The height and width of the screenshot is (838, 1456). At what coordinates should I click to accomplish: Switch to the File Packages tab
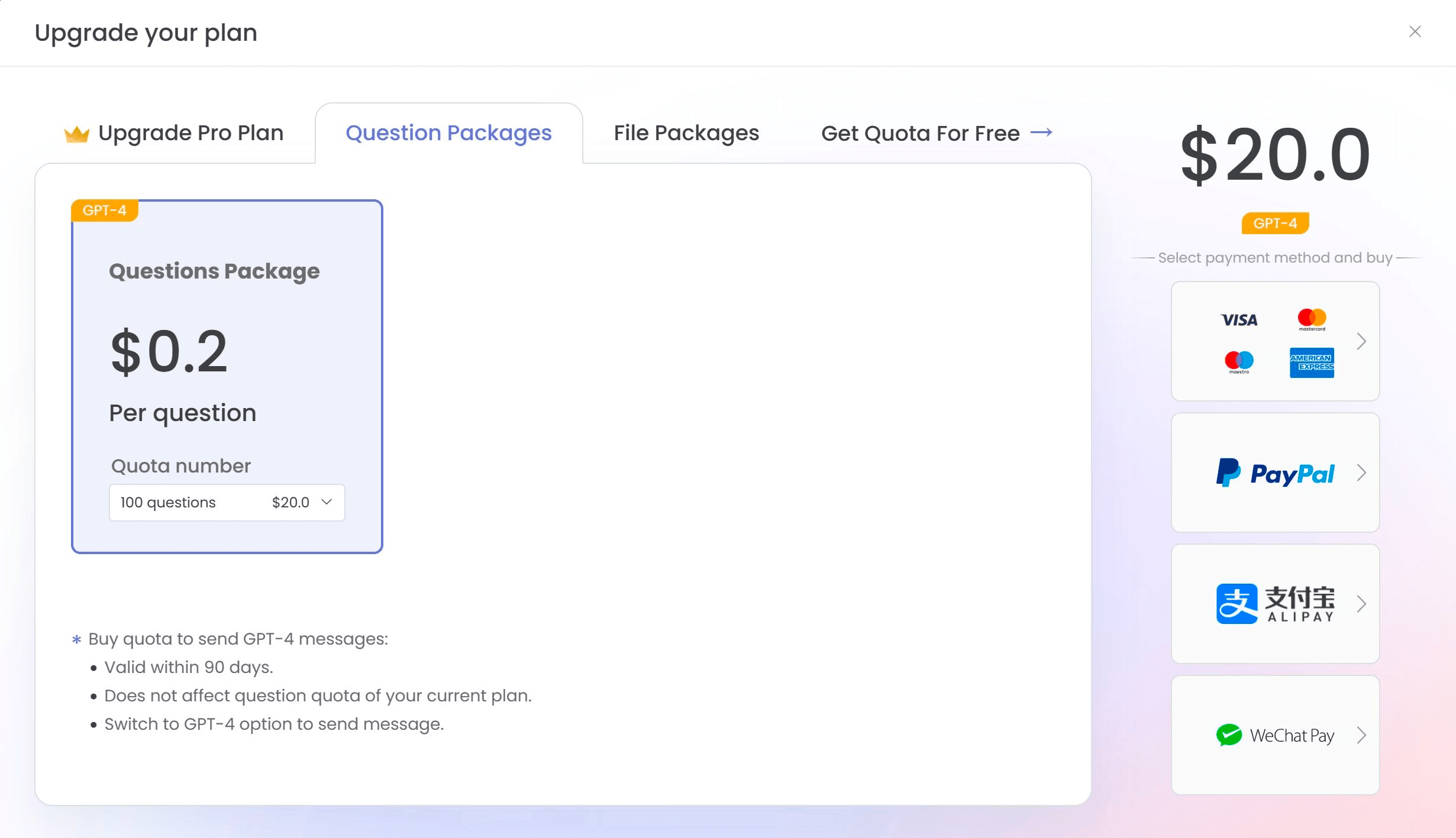[x=686, y=133]
